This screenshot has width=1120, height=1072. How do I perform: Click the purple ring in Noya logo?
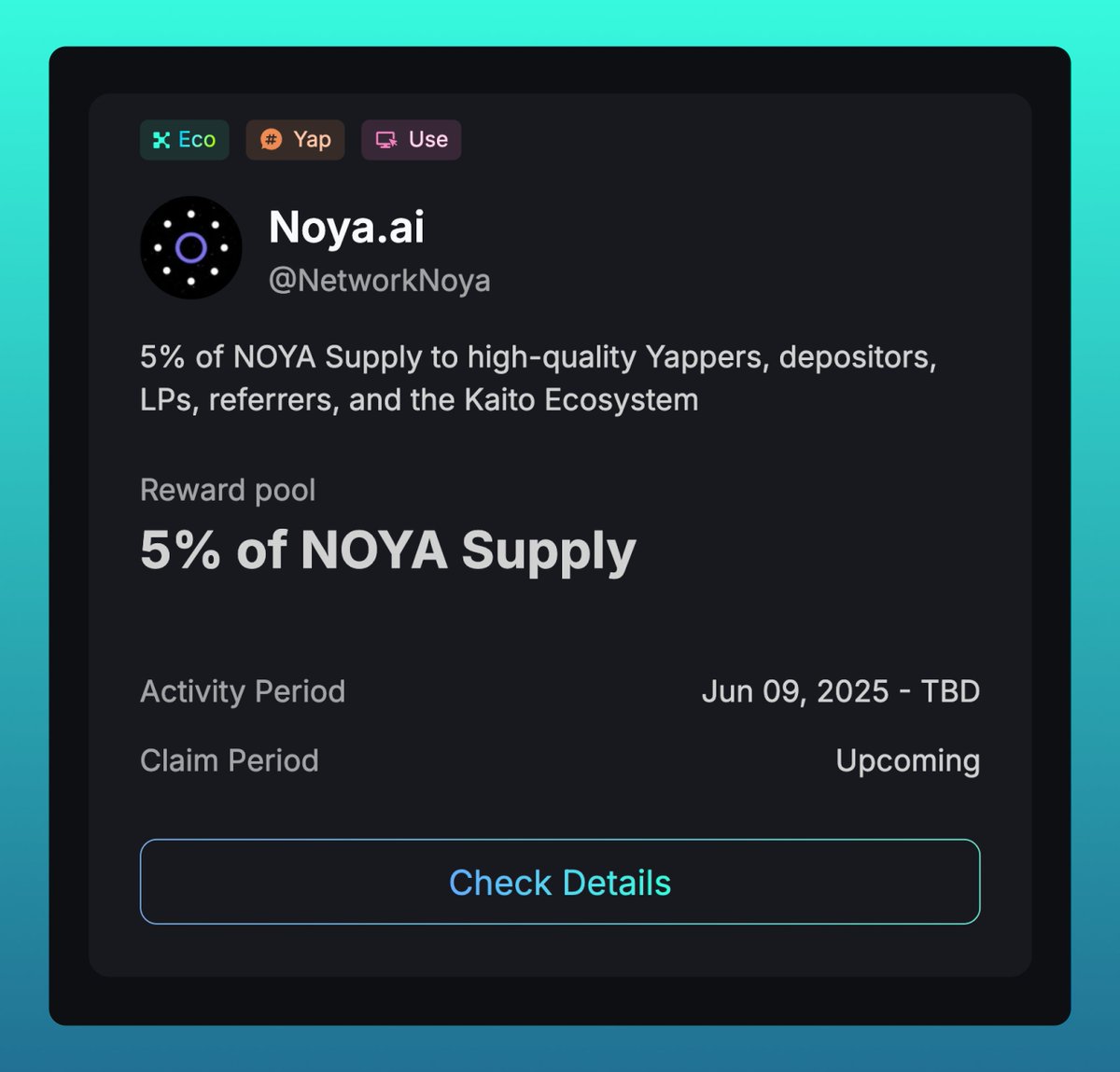[191, 247]
